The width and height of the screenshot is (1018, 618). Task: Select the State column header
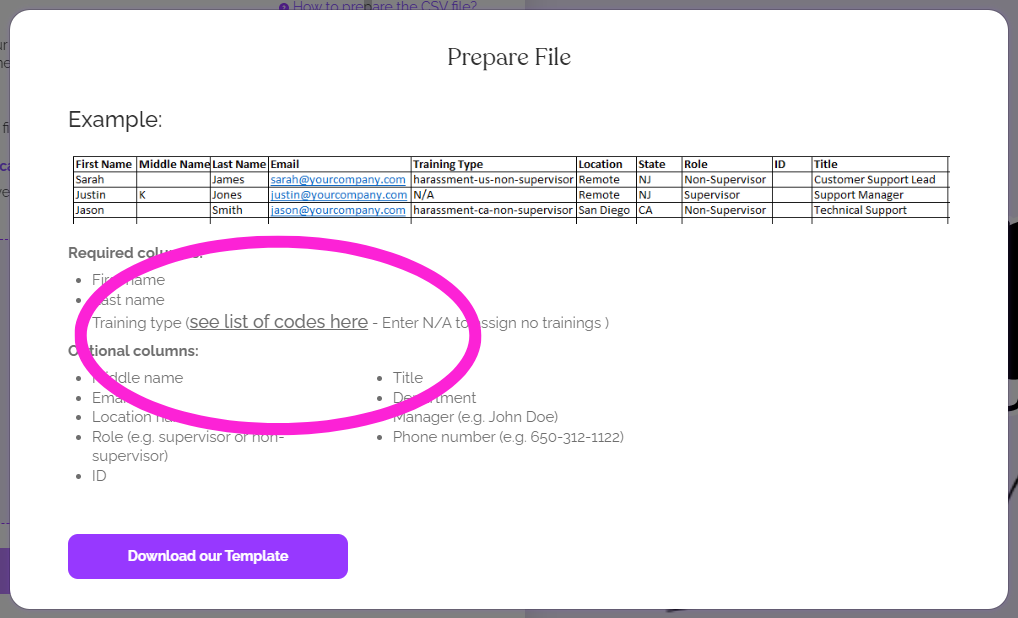coord(650,164)
